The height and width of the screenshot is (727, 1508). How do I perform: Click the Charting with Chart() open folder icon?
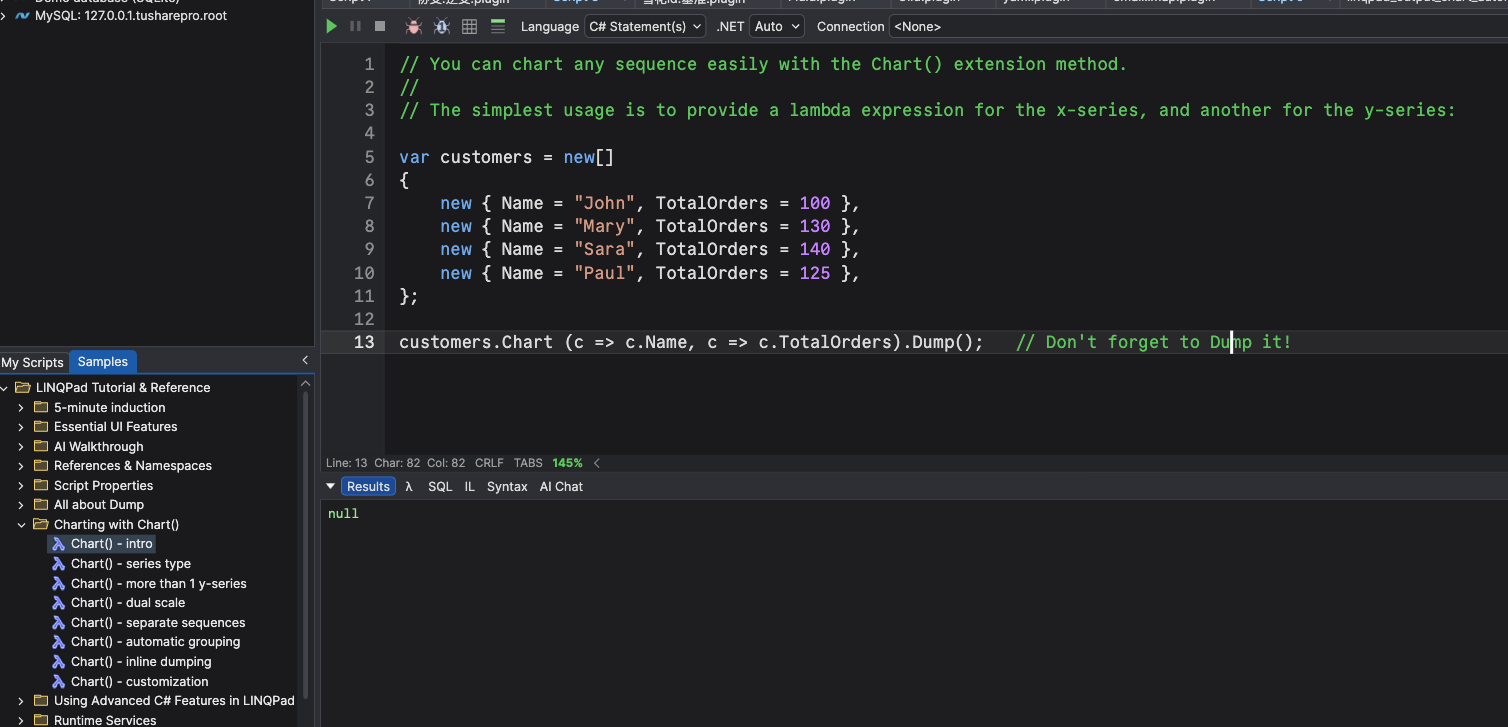41,524
